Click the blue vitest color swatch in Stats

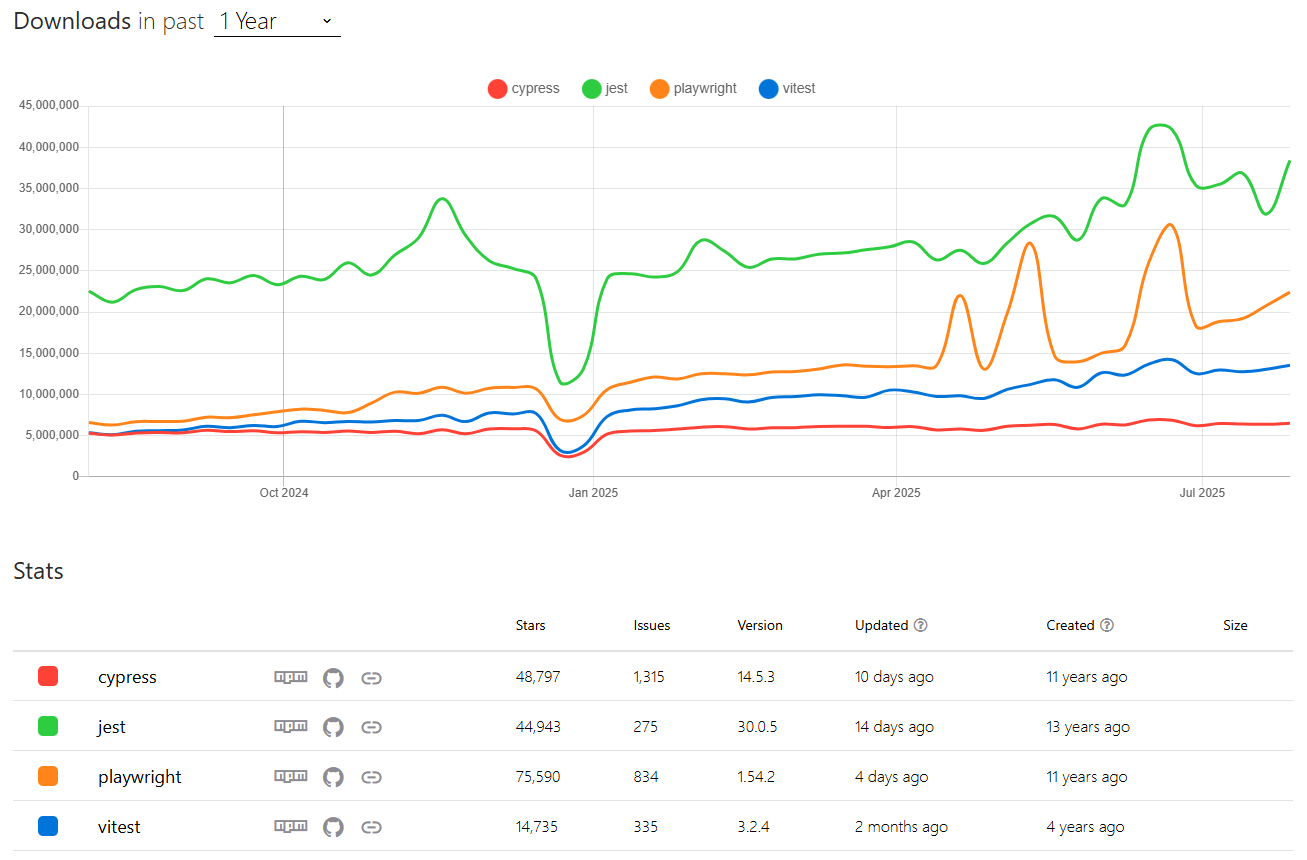(47, 826)
